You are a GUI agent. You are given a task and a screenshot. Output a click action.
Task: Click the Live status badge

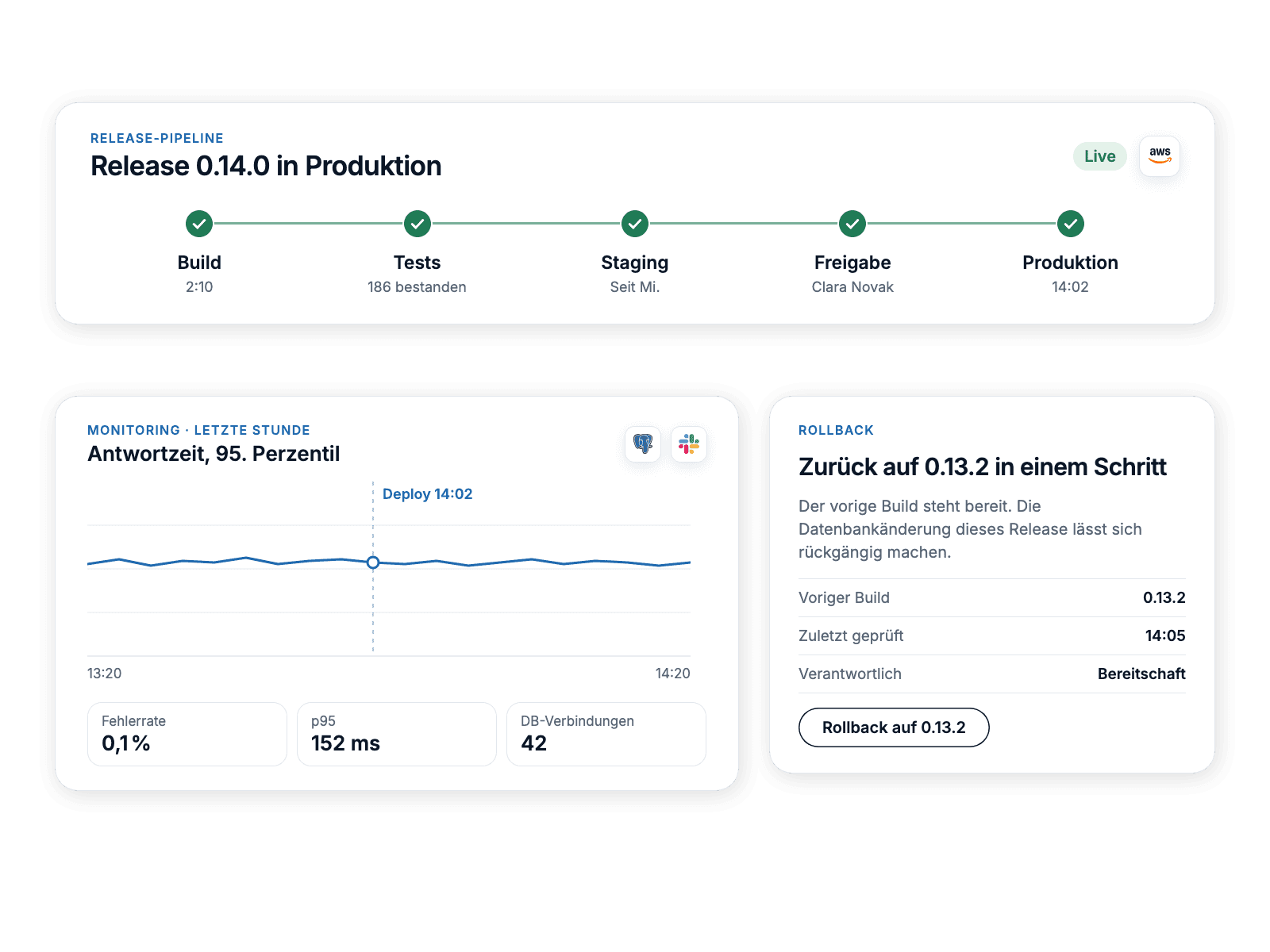tap(1100, 156)
